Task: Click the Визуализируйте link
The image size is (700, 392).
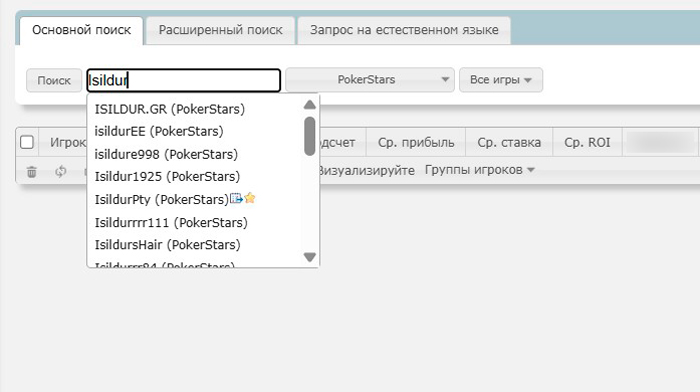Action: [367, 171]
